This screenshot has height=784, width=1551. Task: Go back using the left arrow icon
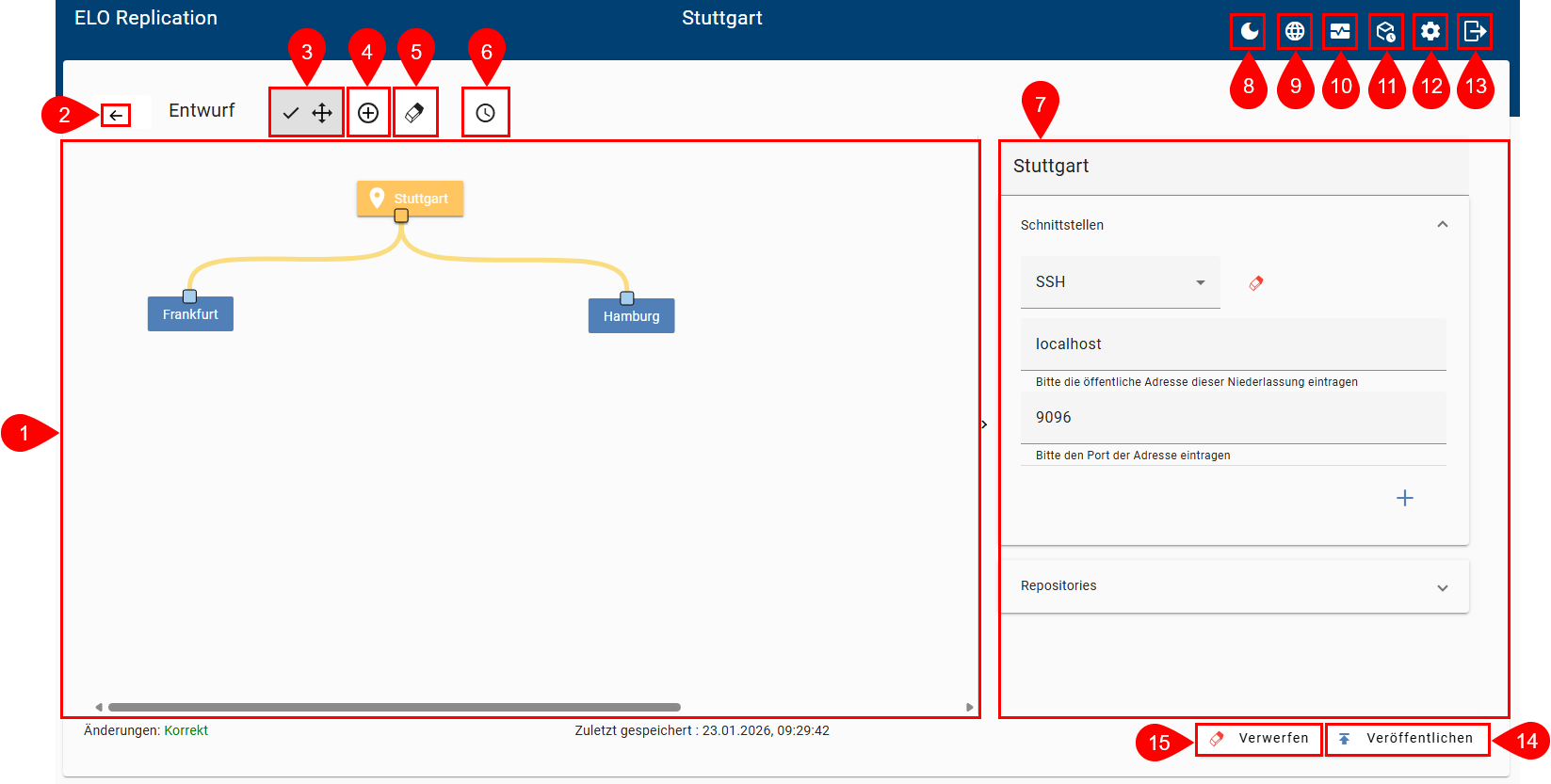tap(116, 115)
